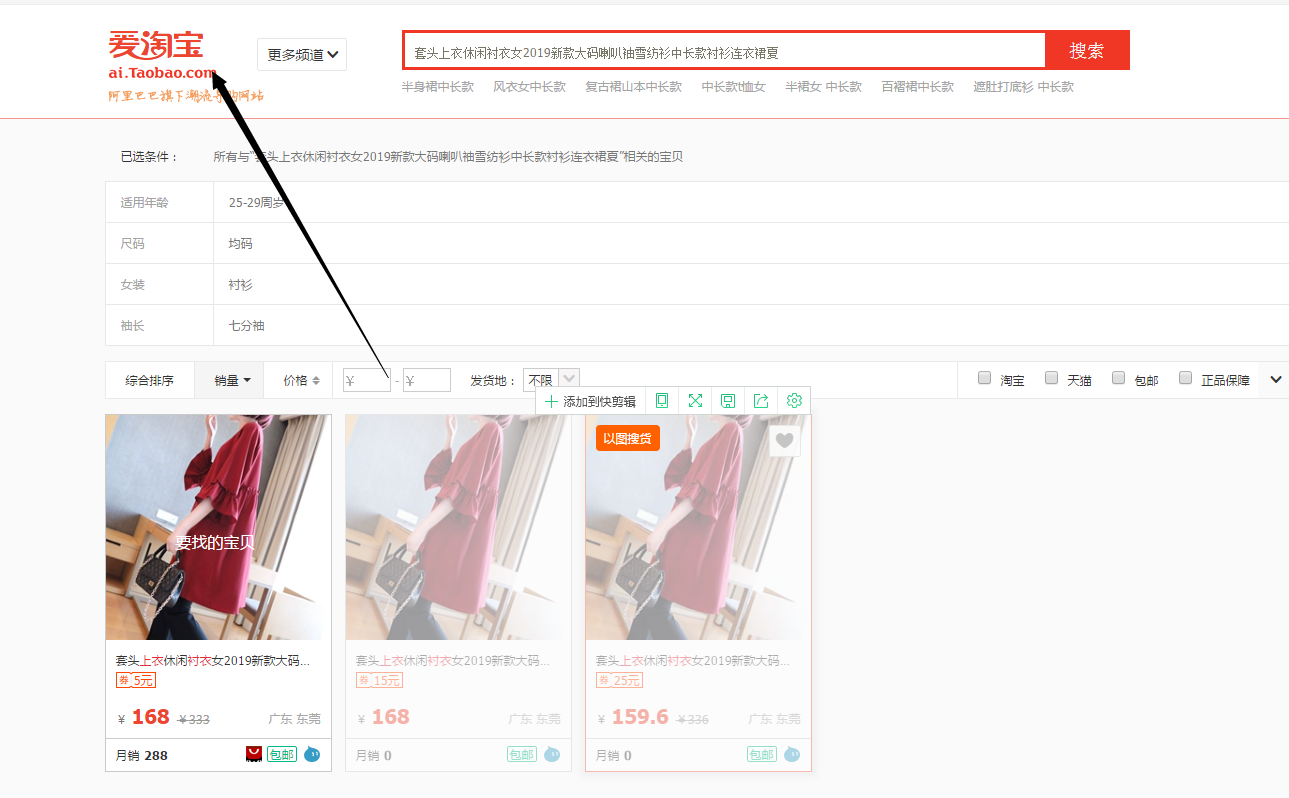Expand more filters with the dark chevron
This screenshot has width=1289, height=798.
click(1276, 379)
